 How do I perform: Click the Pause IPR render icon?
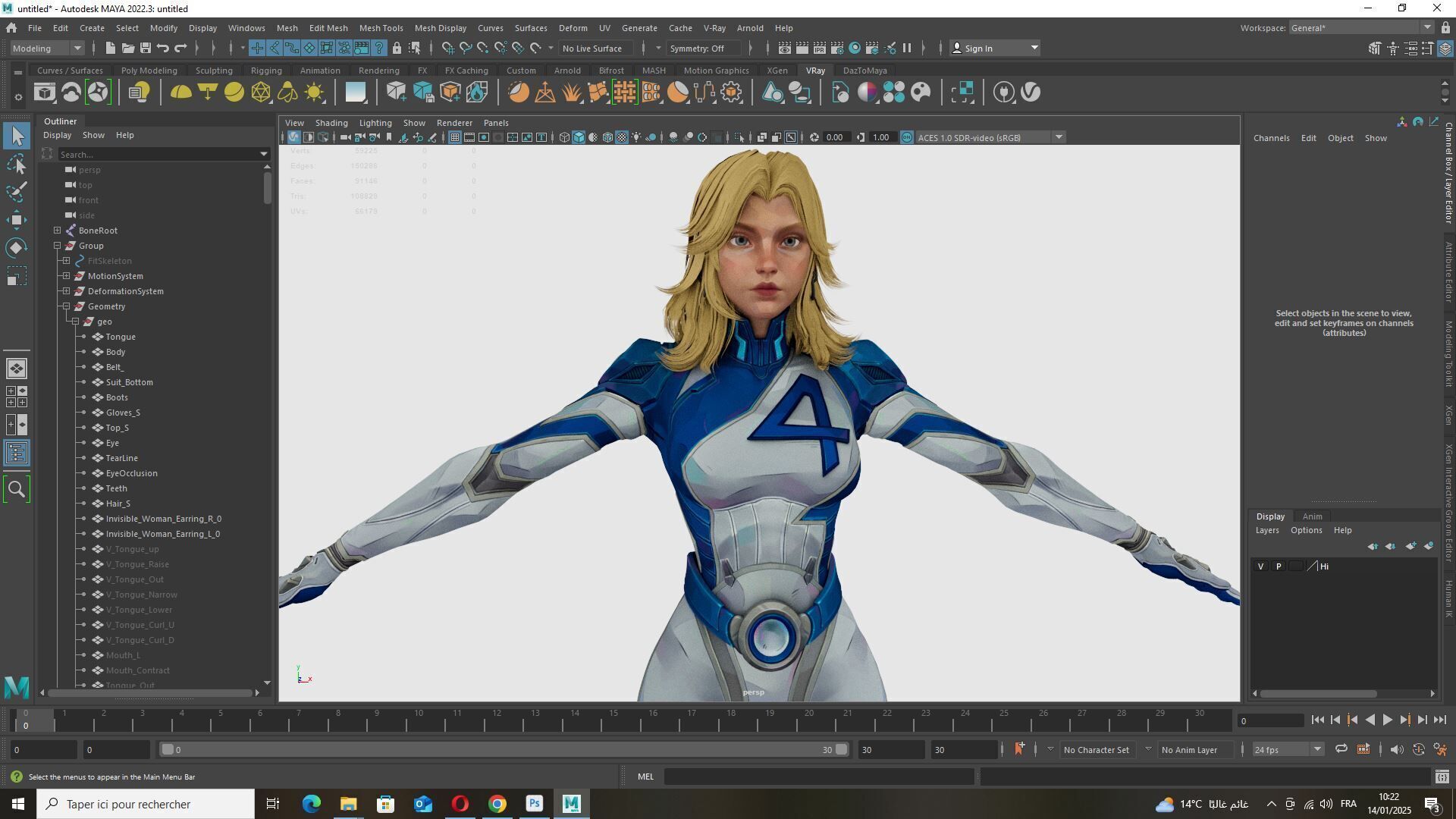coord(906,48)
